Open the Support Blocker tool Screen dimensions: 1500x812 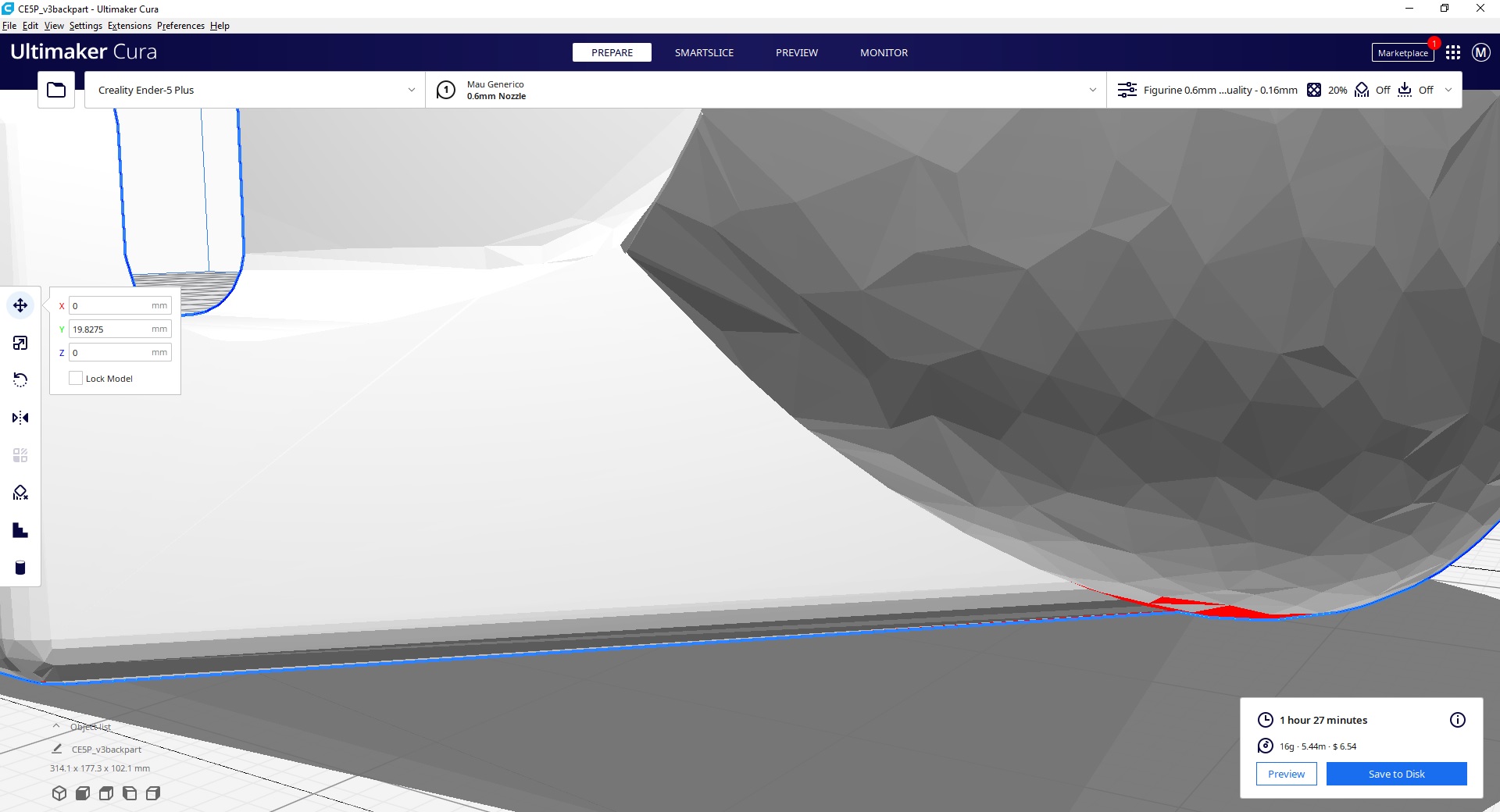pos(20,492)
